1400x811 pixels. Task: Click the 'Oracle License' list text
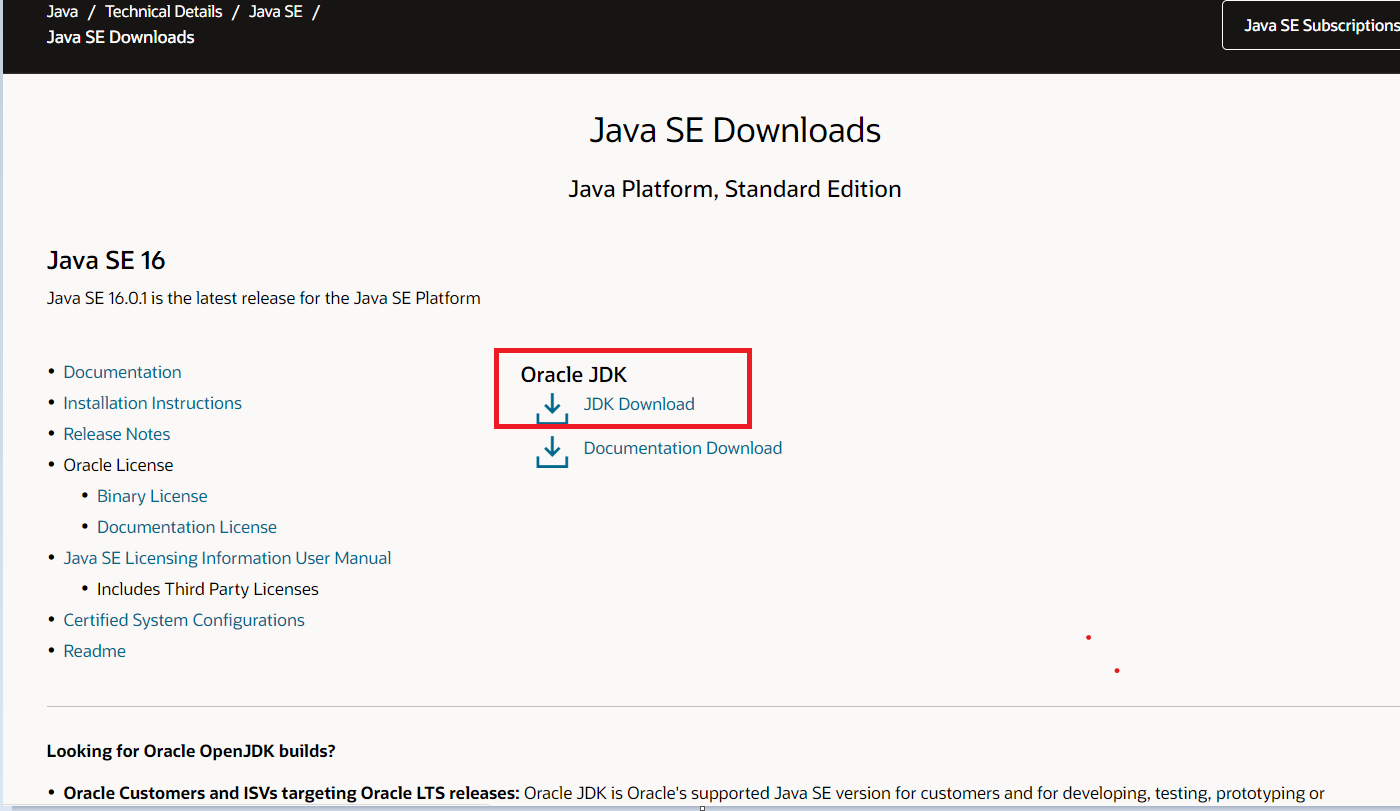(118, 465)
